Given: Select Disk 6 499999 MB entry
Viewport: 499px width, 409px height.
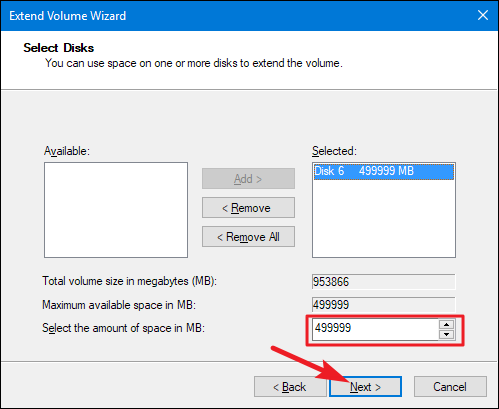Looking at the screenshot, I should [384, 171].
